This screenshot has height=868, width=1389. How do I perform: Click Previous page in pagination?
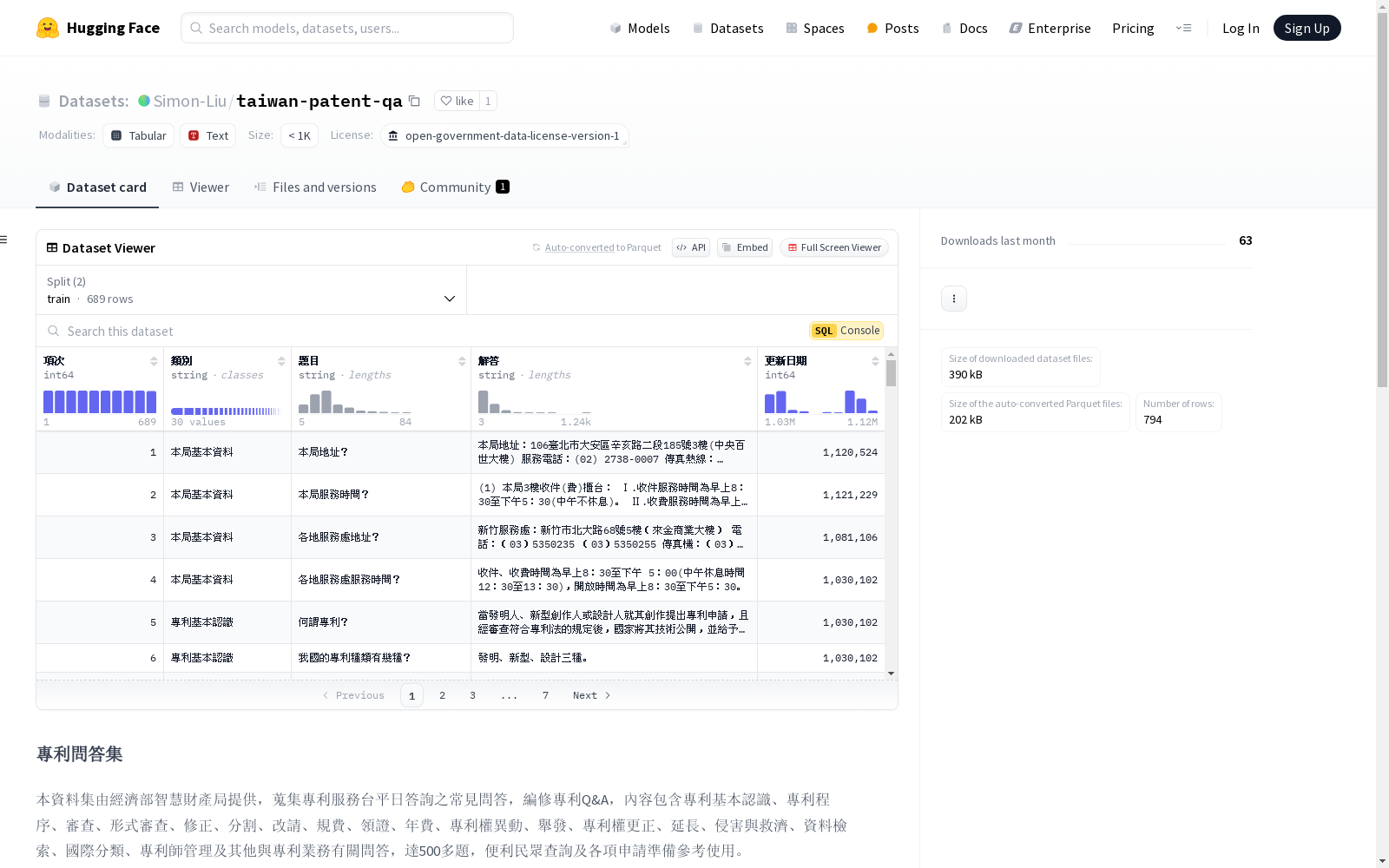[353, 695]
